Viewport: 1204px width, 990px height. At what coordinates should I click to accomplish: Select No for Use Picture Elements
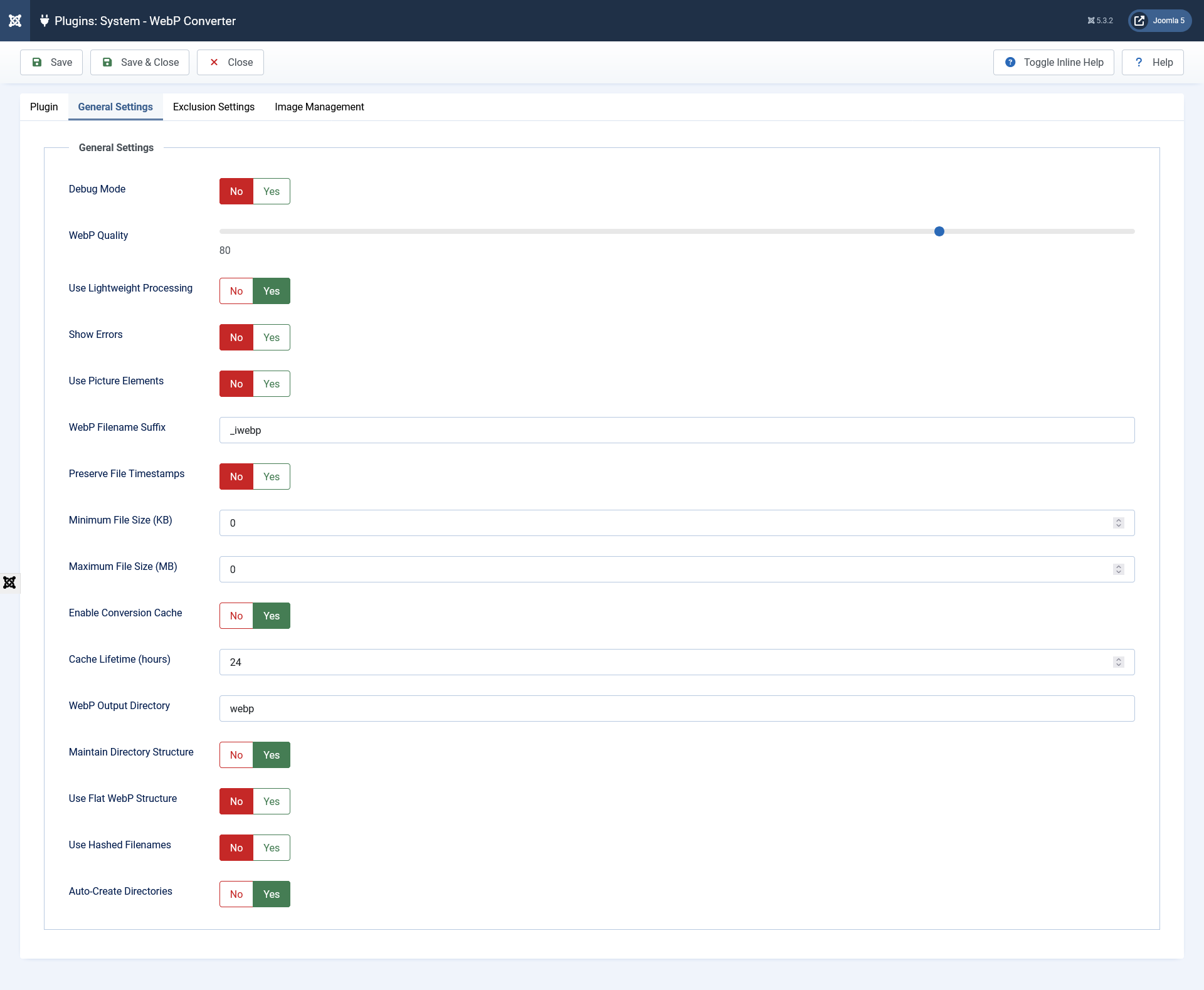click(236, 384)
